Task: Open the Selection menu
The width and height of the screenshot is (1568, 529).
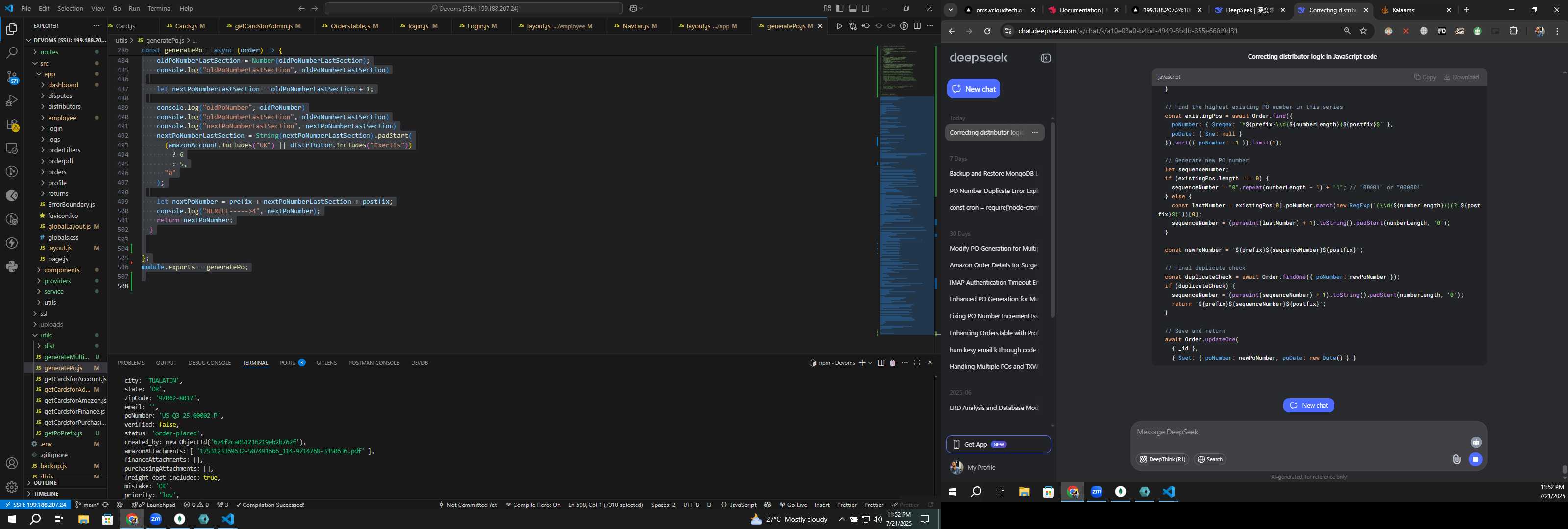Action: pos(70,8)
